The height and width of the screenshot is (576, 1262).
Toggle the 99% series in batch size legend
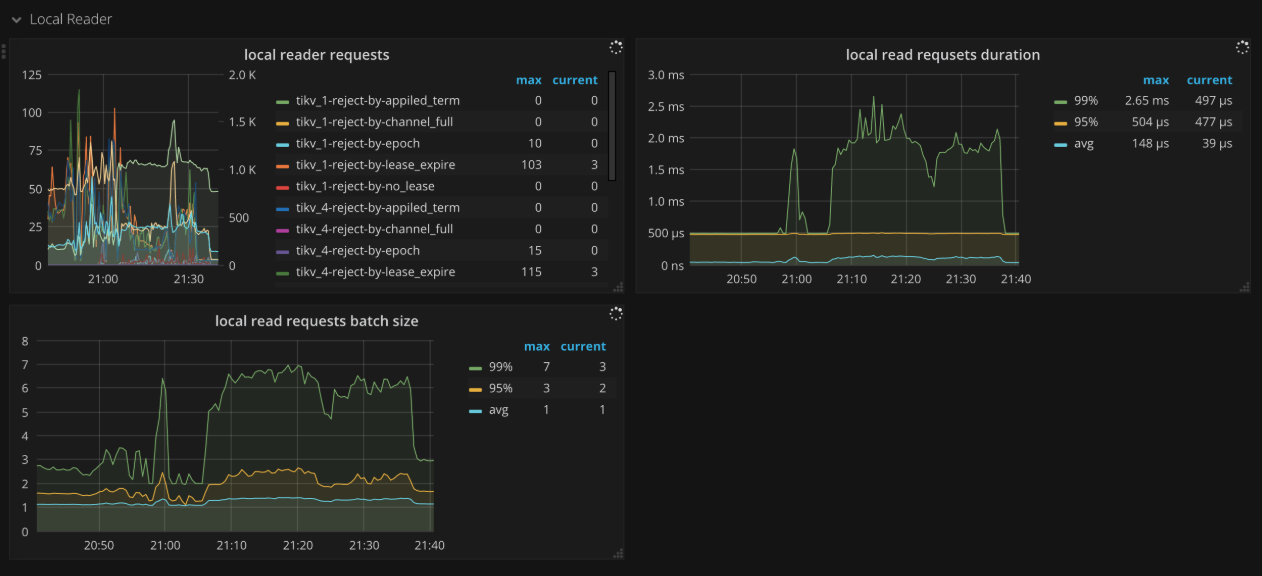(500, 366)
